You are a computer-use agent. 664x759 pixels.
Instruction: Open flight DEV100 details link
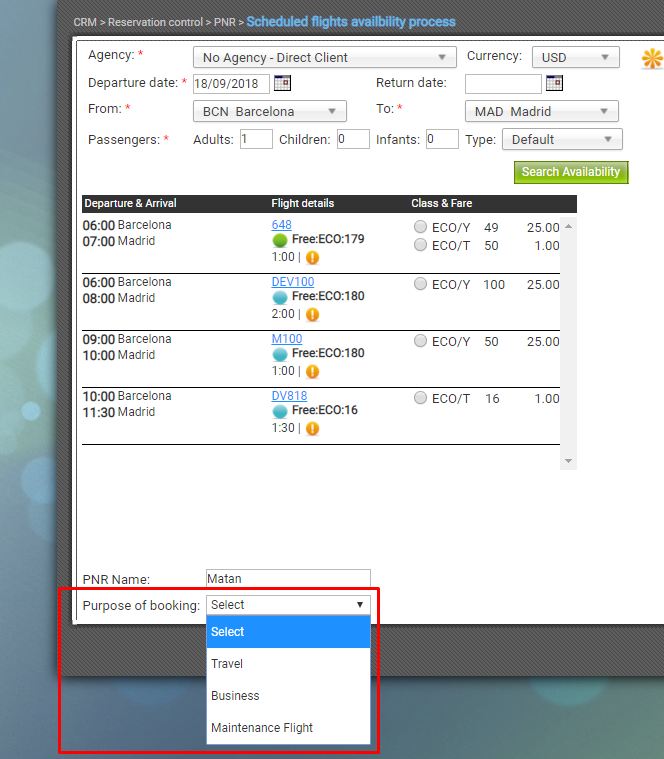pos(293,282)
